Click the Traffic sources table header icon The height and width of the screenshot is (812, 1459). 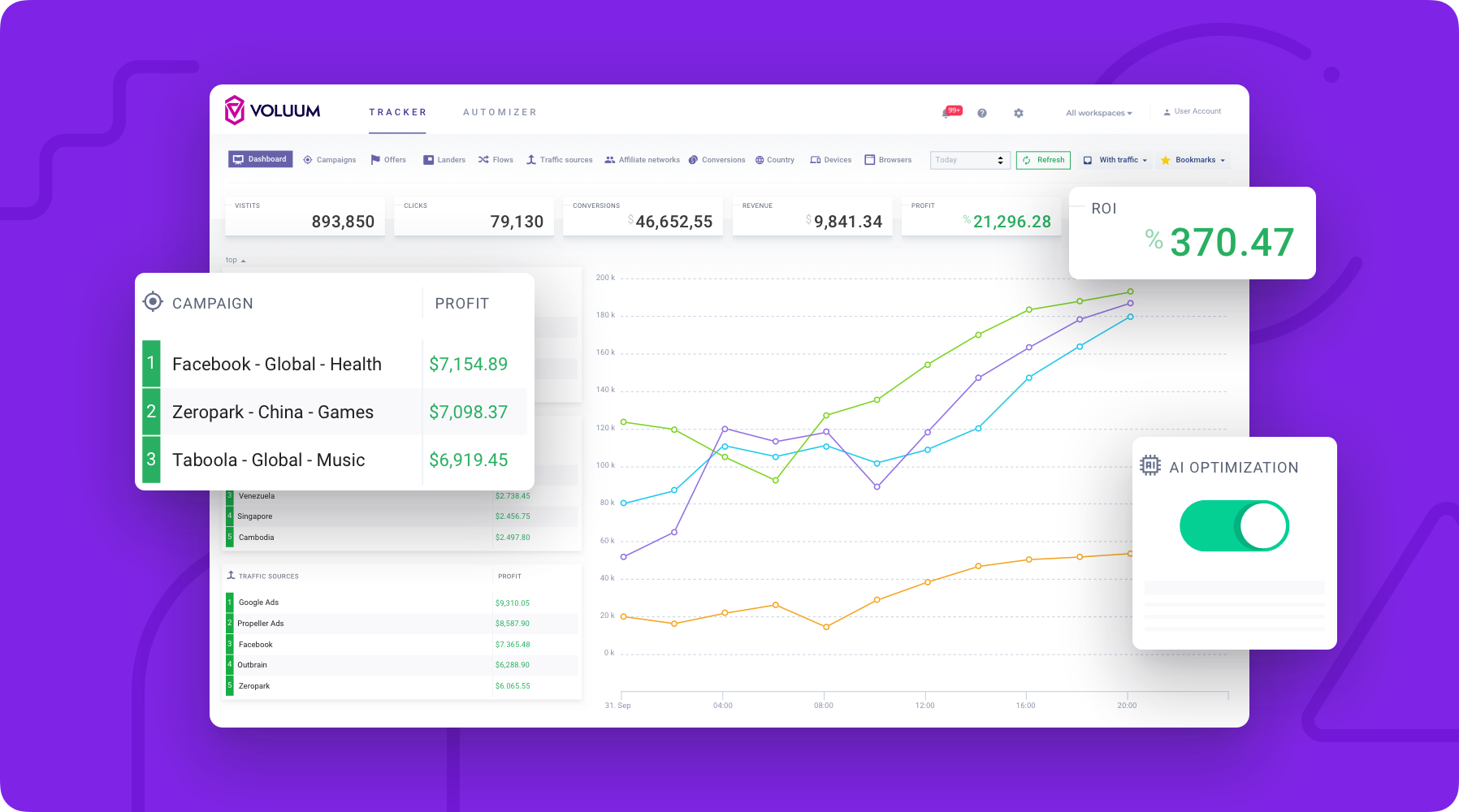tap(231, 575)
